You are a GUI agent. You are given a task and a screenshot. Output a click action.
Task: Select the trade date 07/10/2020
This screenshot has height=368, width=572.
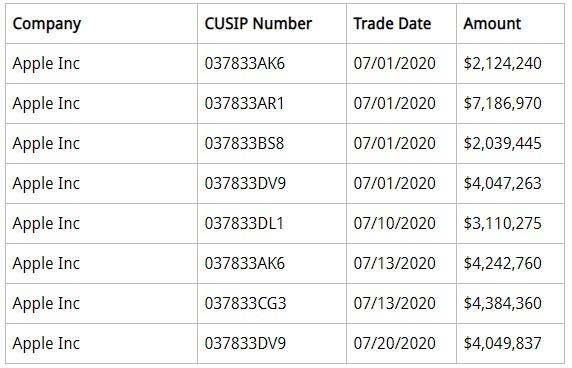coord(394,224)
